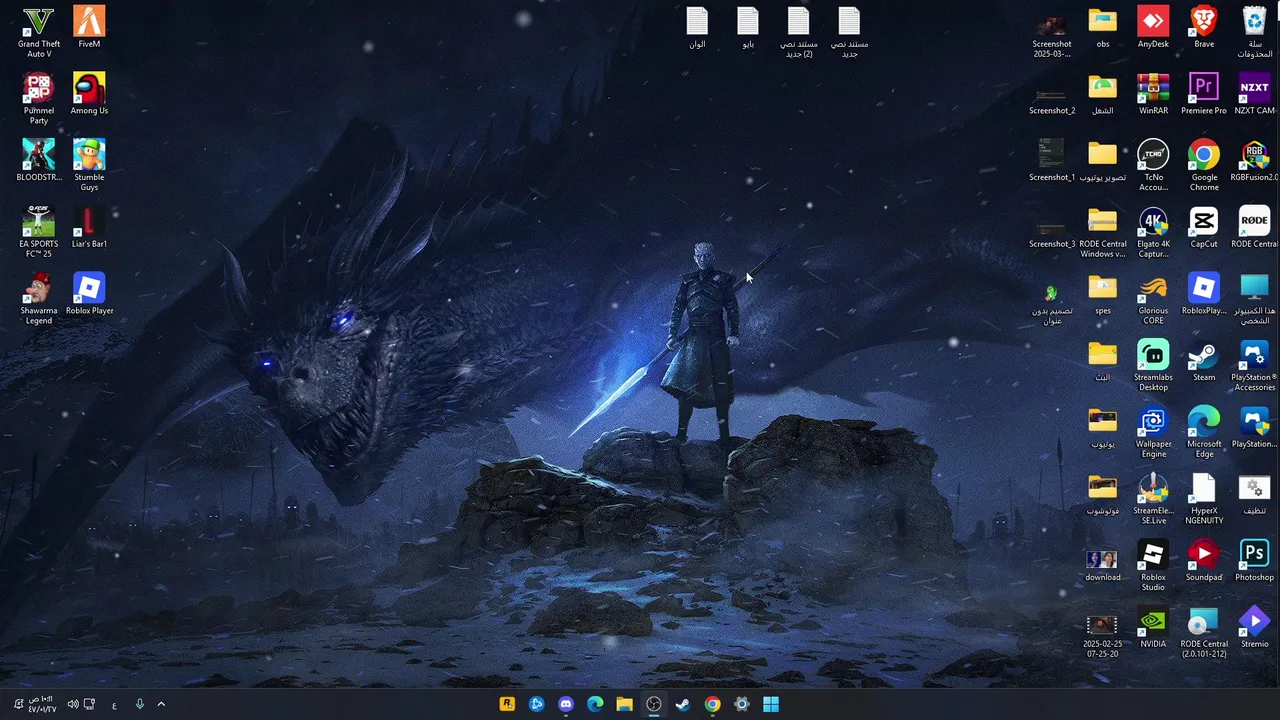Launch Google Chrome desktop shortcut

click(1204, 165)
